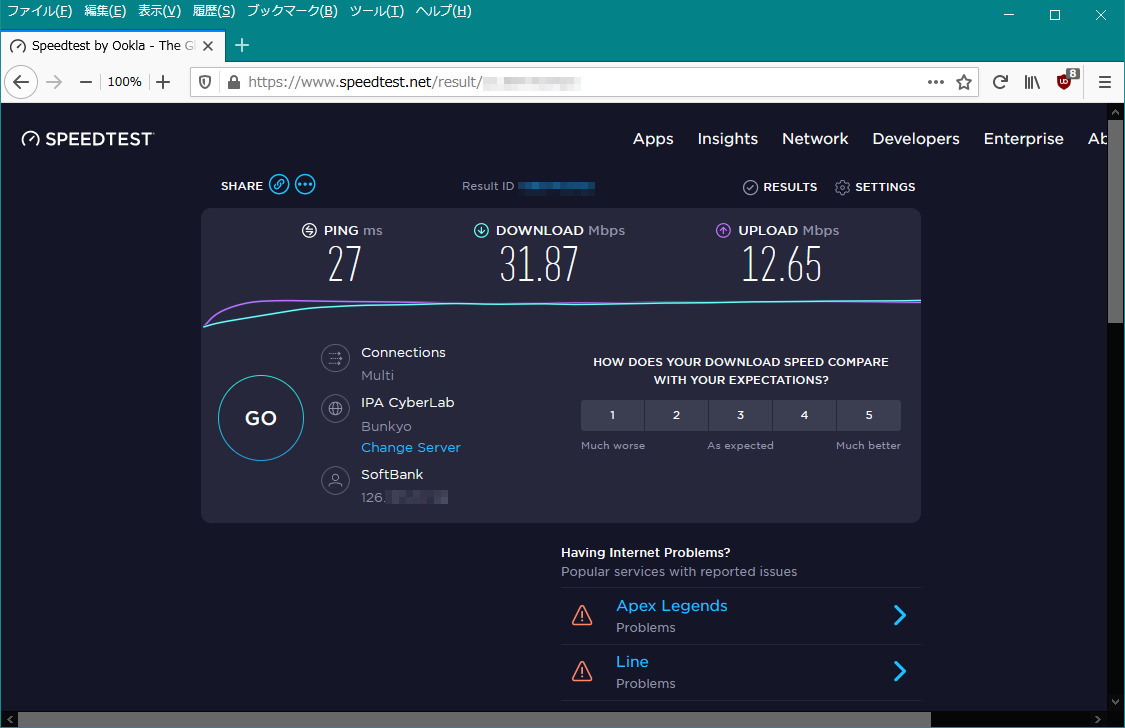1125x728 pixels.
Task: Open Firefox library icon
Action: coord(1032,82)
